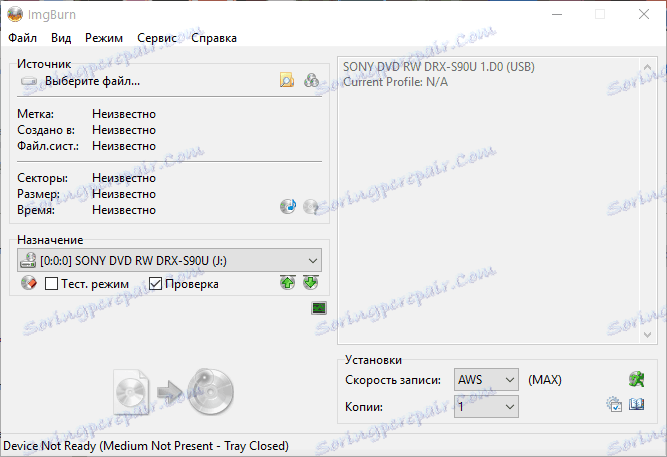The image size is (667, 457).
Task: Click the SONY DVD RW DRX-S90U 1.D0 (USB) line
Action: coord(439,67)
